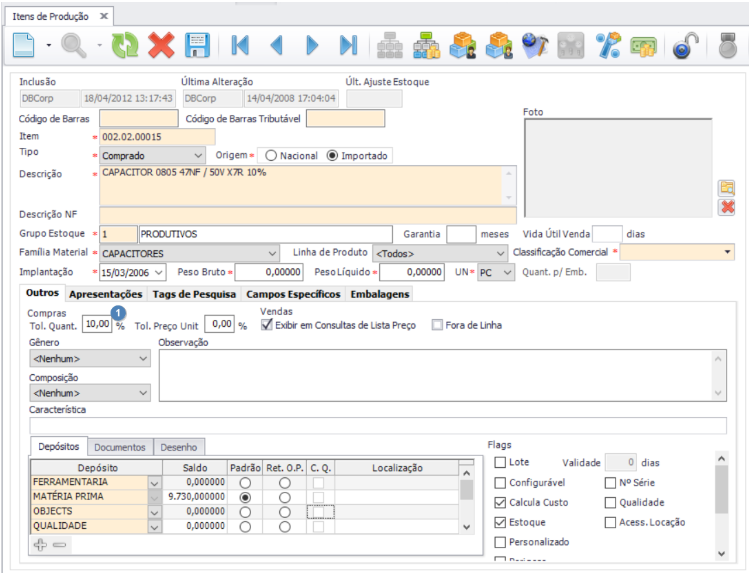The image size is (749, 573).
Task: Open the Classificação Comercial dropdown
Action: (x=727, y=253)
